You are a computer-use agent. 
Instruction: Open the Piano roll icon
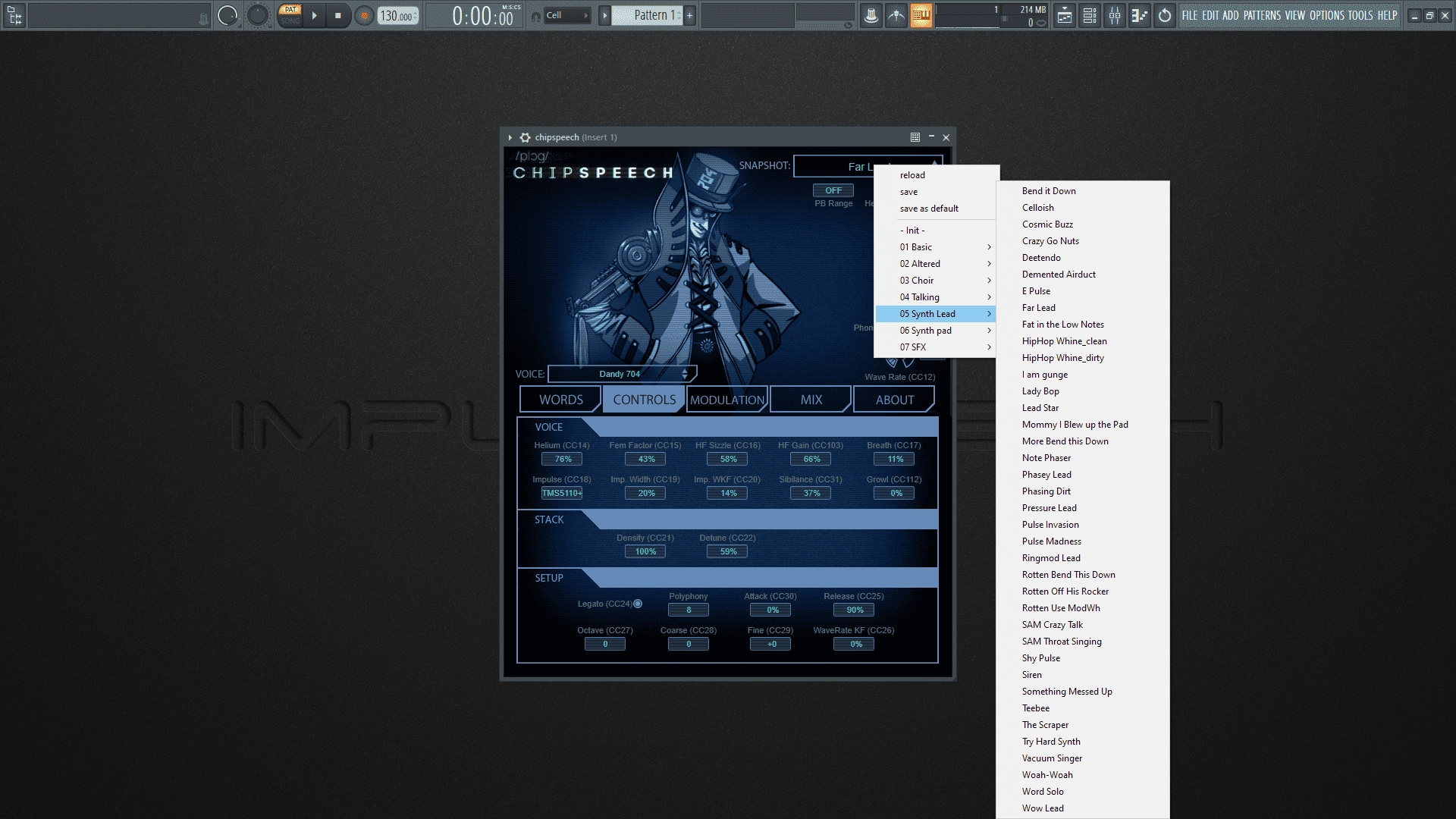click(1140, 15)
